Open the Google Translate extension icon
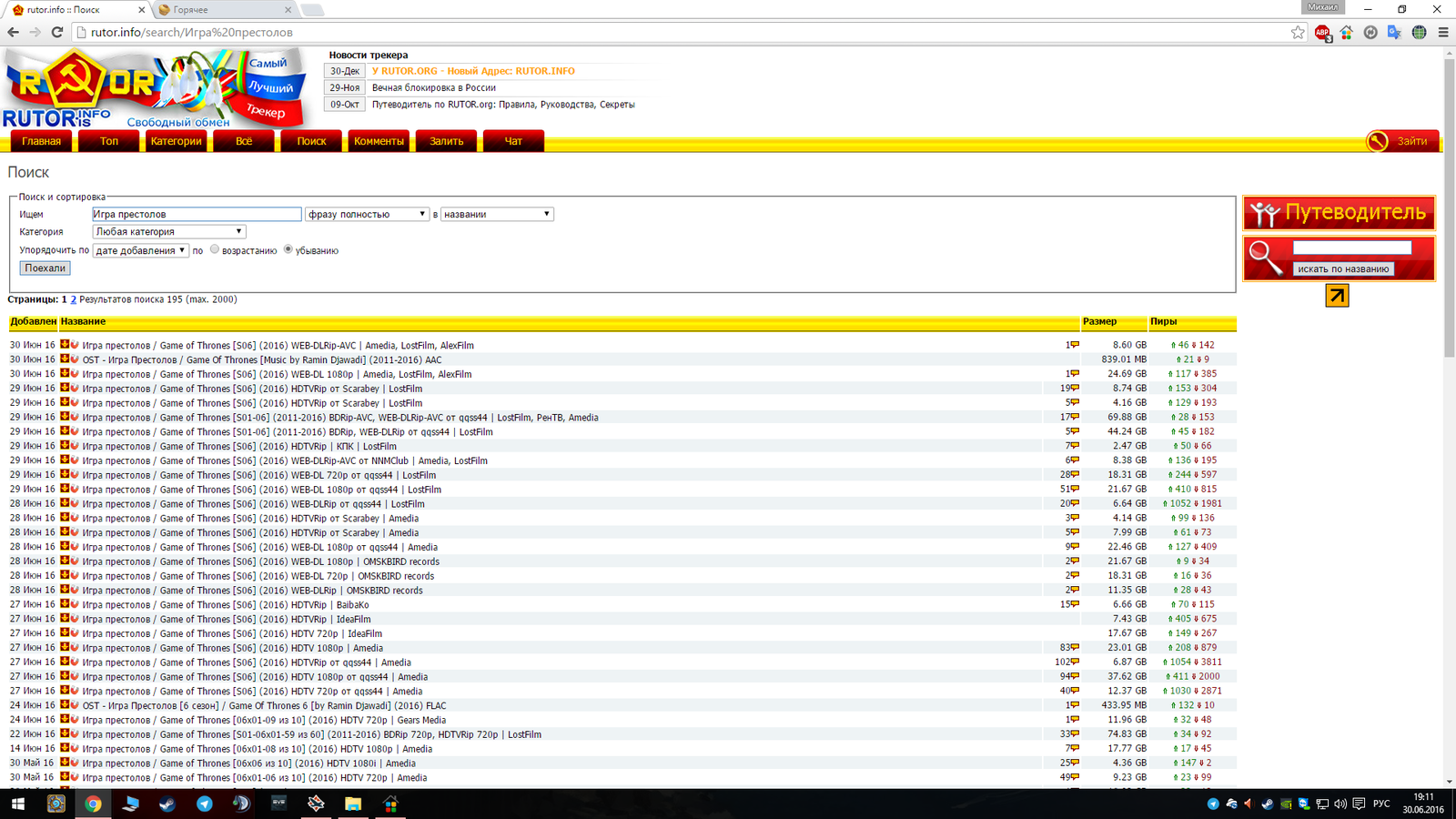This screenshot has height=819, width=1456. click(x=1394, y=32)
